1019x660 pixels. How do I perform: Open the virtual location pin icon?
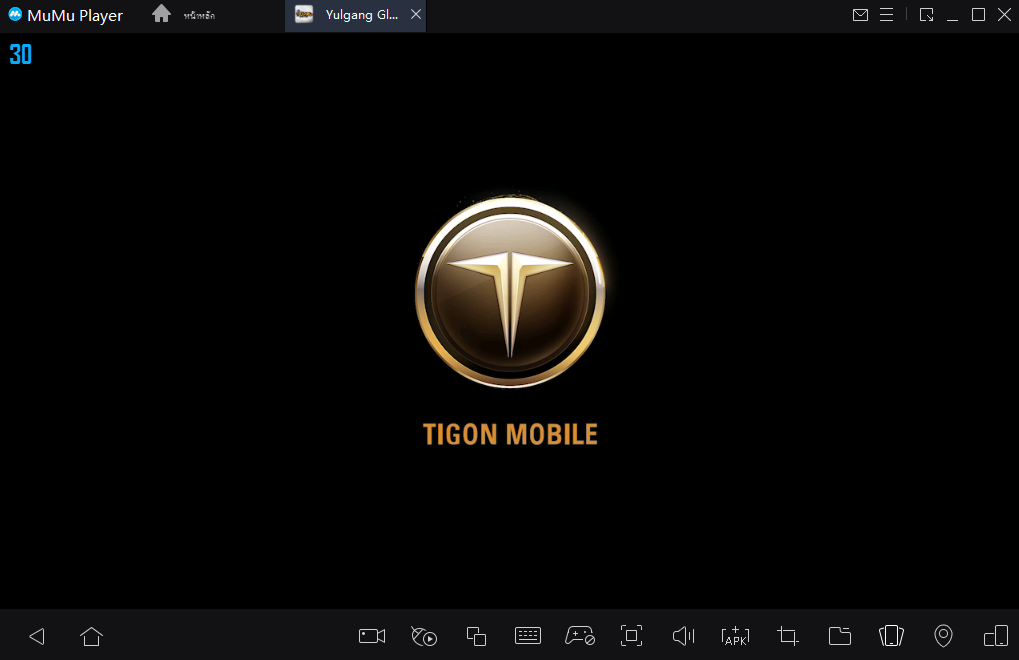943,636
